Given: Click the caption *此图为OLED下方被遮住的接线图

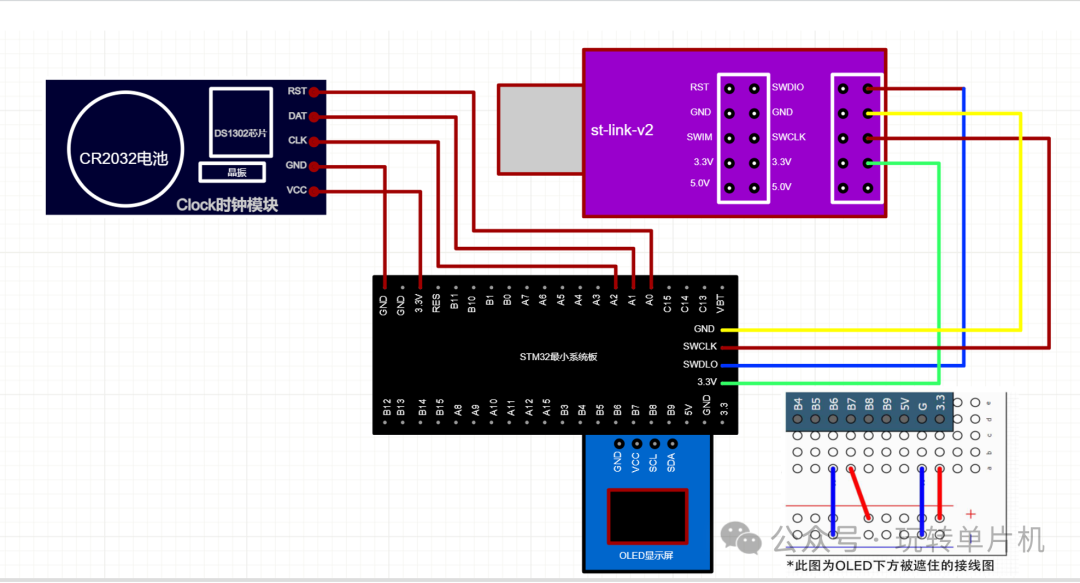Looking at the screenshot, I should [x=891, y=566].
